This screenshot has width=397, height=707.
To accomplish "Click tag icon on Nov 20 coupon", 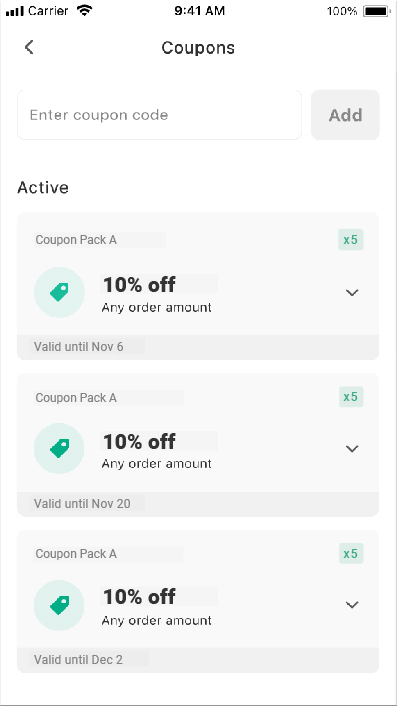I will 59,448.
